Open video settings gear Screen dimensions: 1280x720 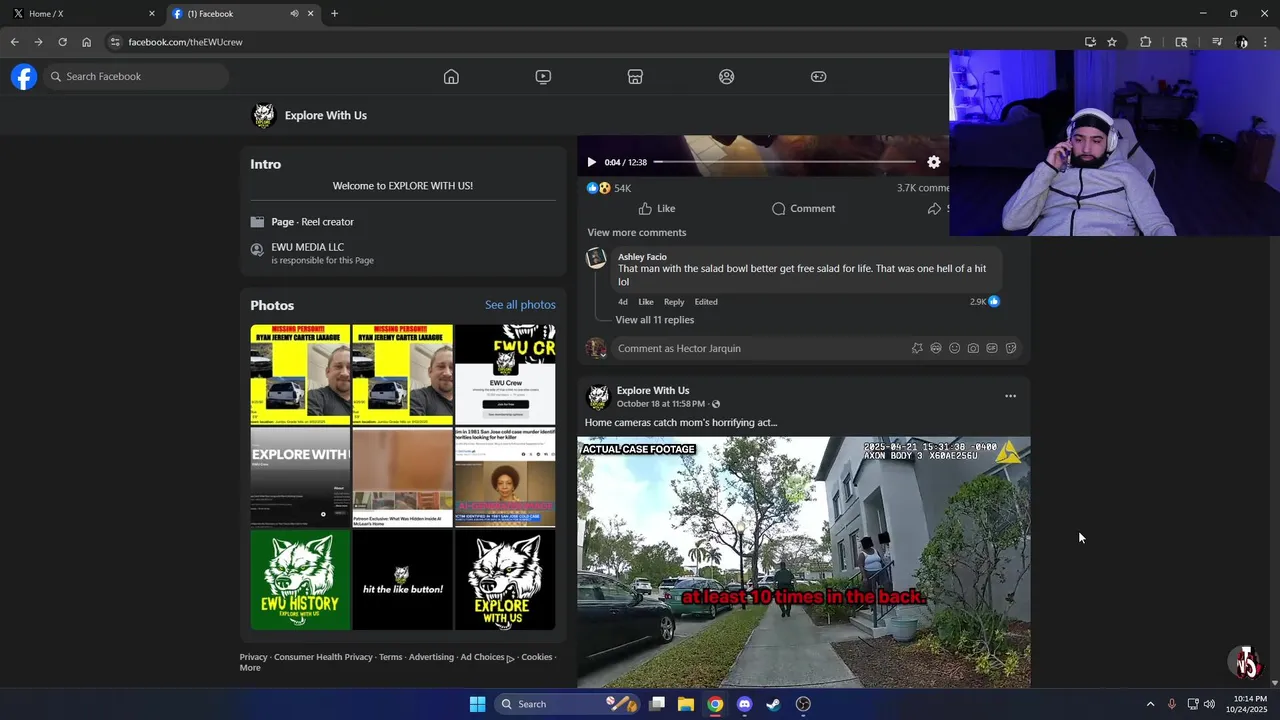(x=933, y=162)
